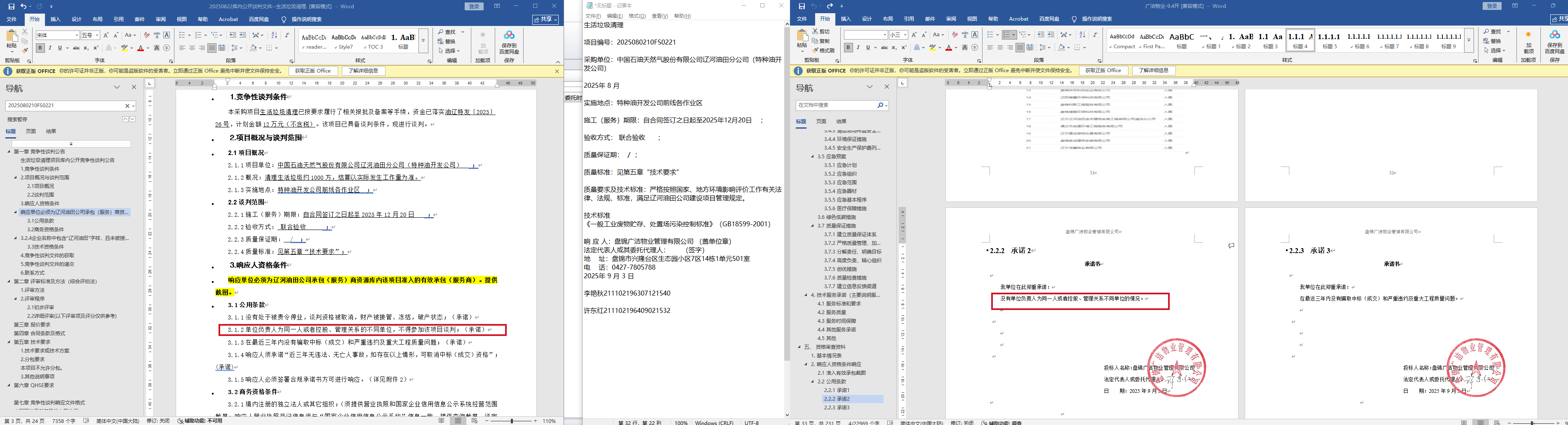Toggle strikethrough in the left Word ribbon

point(76,48)
